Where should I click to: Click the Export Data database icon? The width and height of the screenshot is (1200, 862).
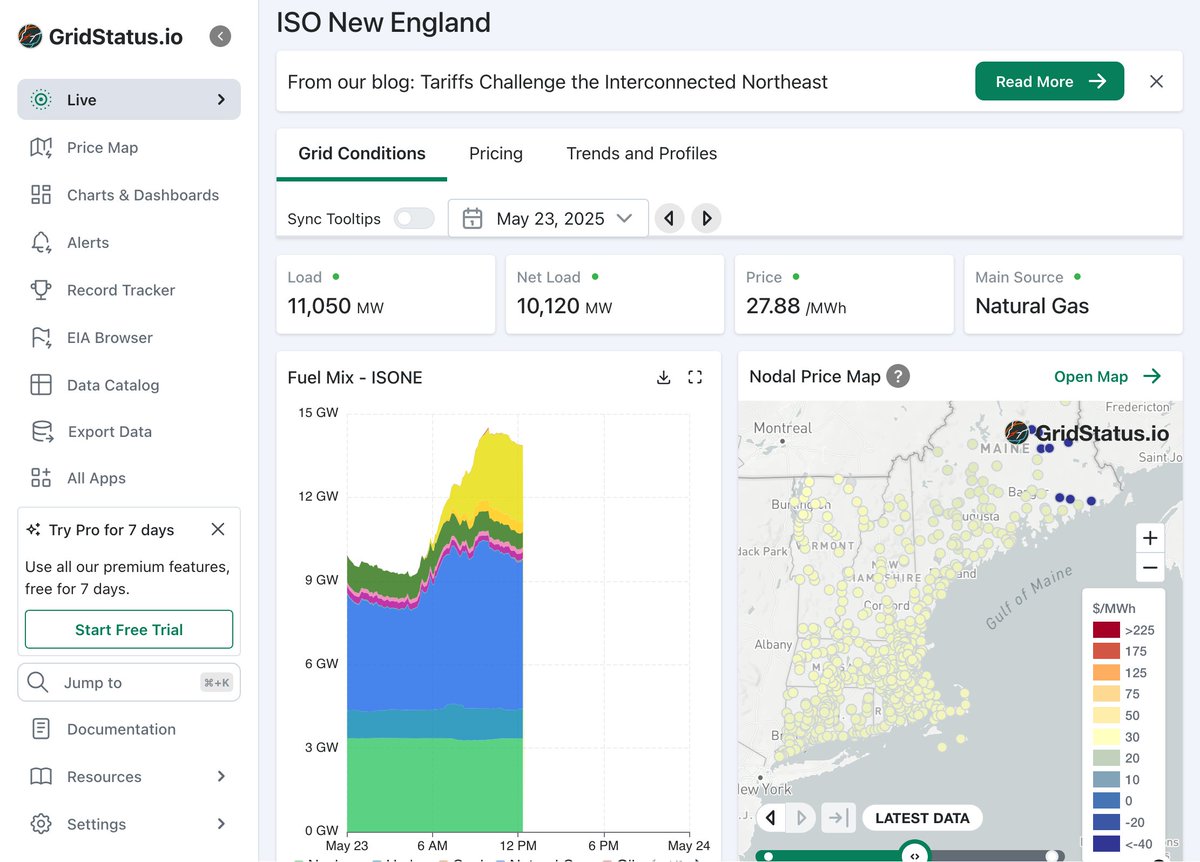pos(41,432)
